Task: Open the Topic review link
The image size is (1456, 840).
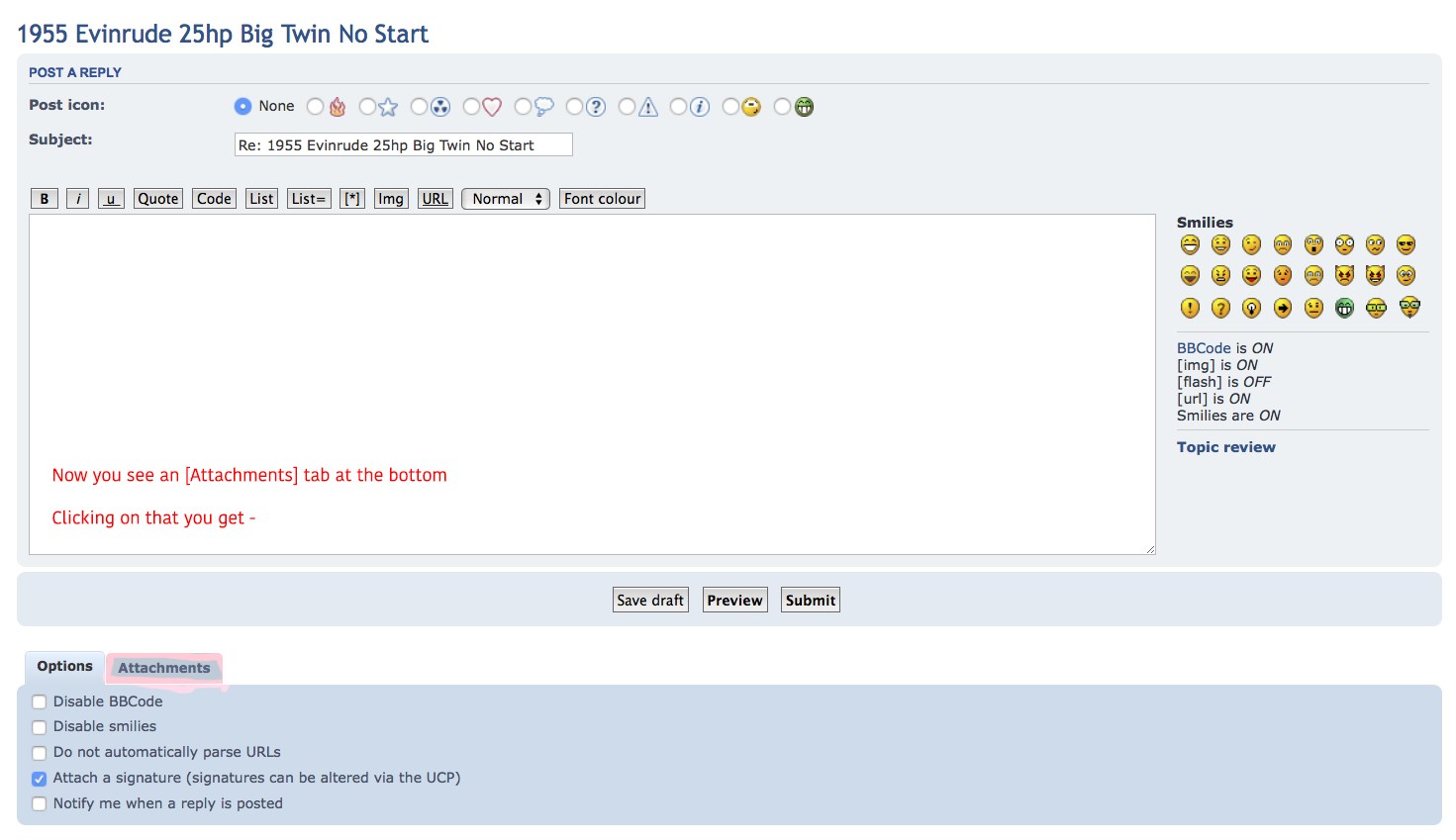Action: click(x=1226, y=447)
